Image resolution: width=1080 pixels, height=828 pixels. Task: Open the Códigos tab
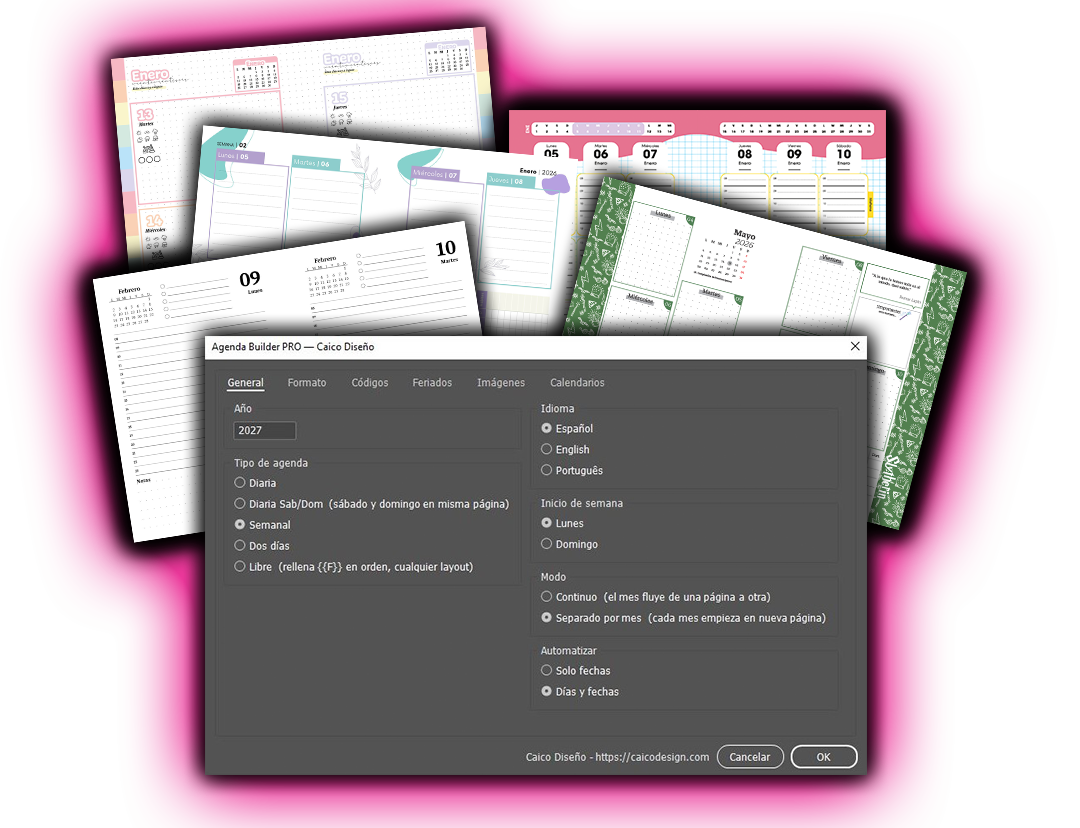tap(369, 382)
